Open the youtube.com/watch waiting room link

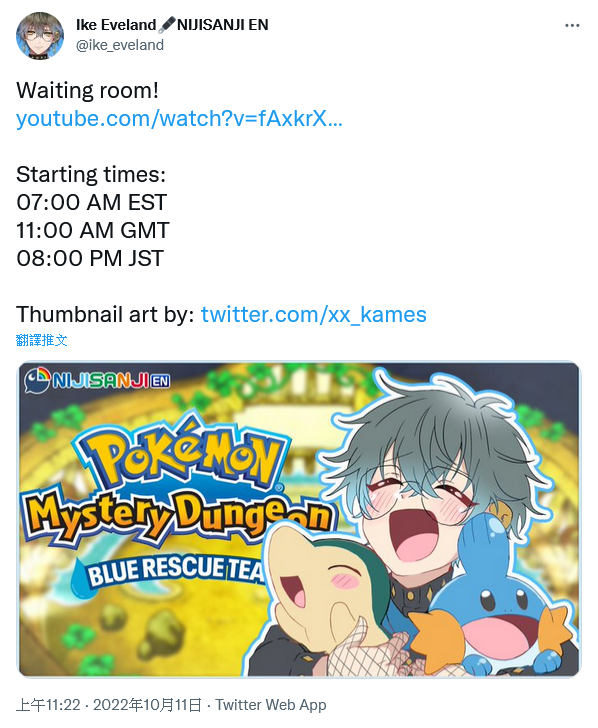click(179, 118)
